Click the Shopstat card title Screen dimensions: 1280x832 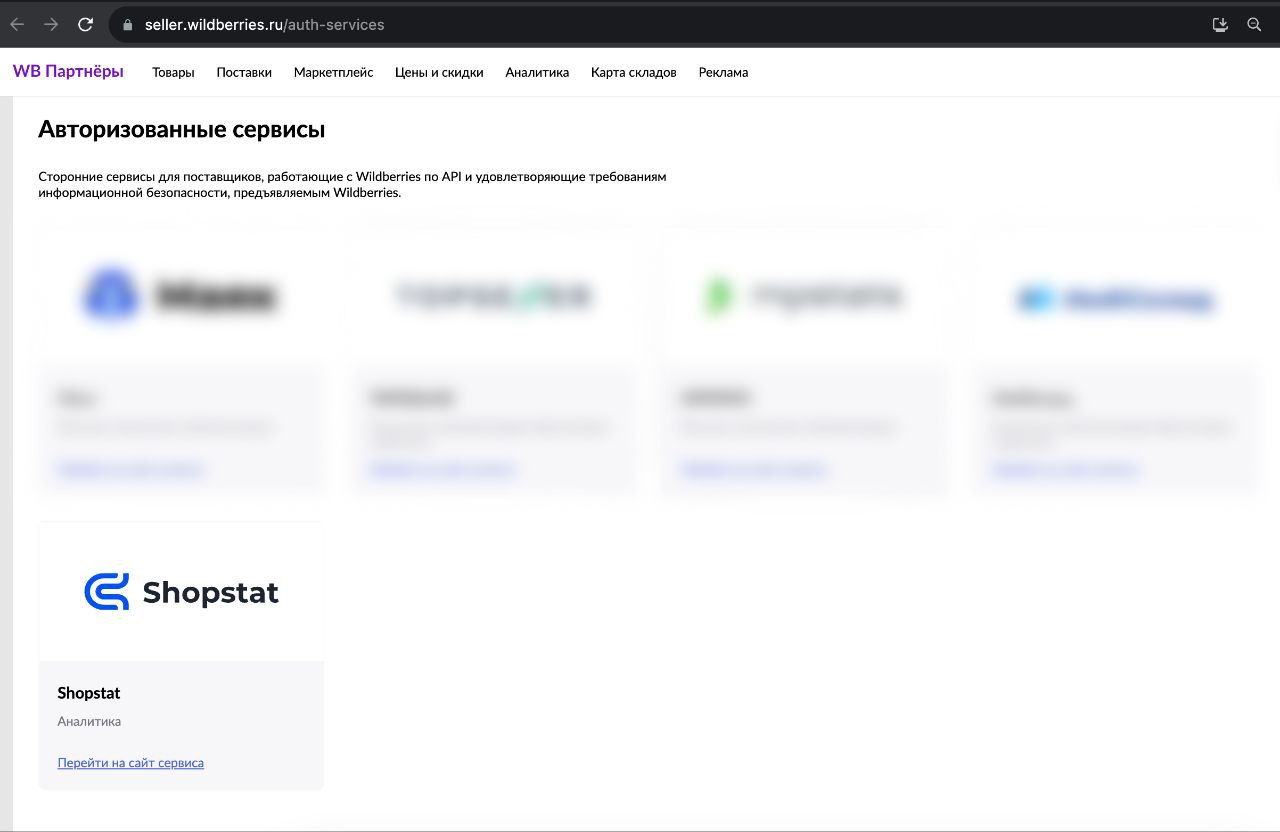(89, 693)
